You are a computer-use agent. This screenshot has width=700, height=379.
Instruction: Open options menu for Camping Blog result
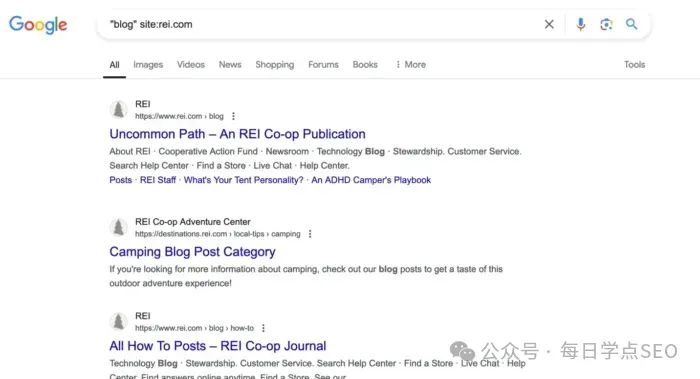[x=310, y=234]
